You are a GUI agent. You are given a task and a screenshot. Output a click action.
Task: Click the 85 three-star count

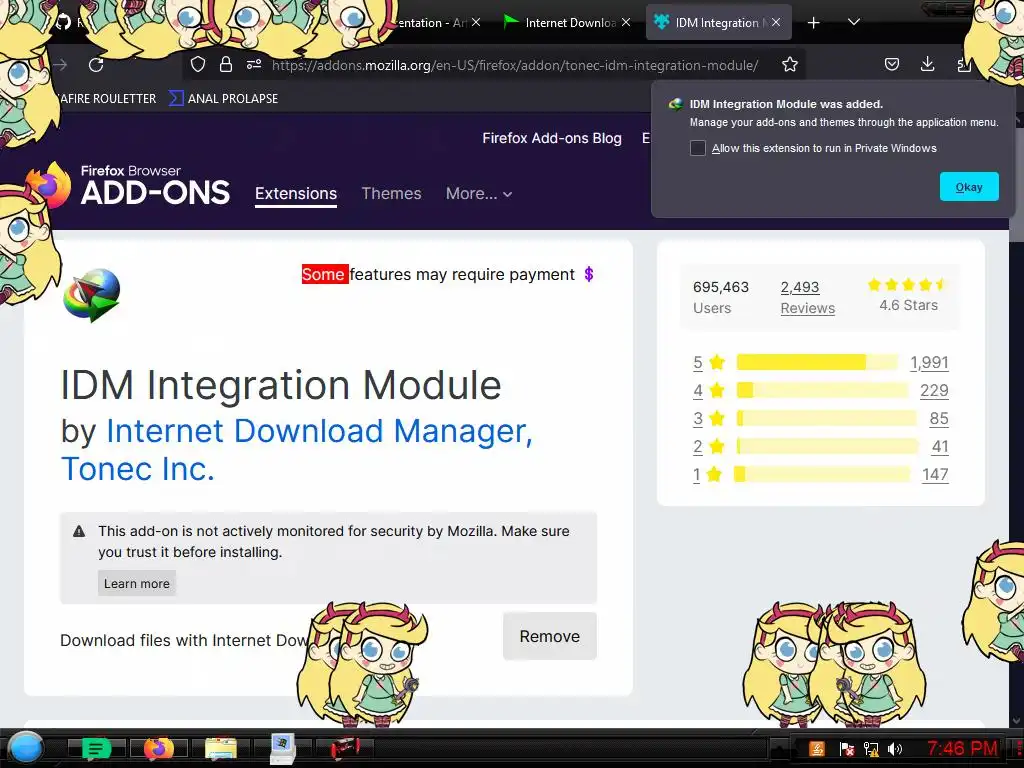point(939,419)
